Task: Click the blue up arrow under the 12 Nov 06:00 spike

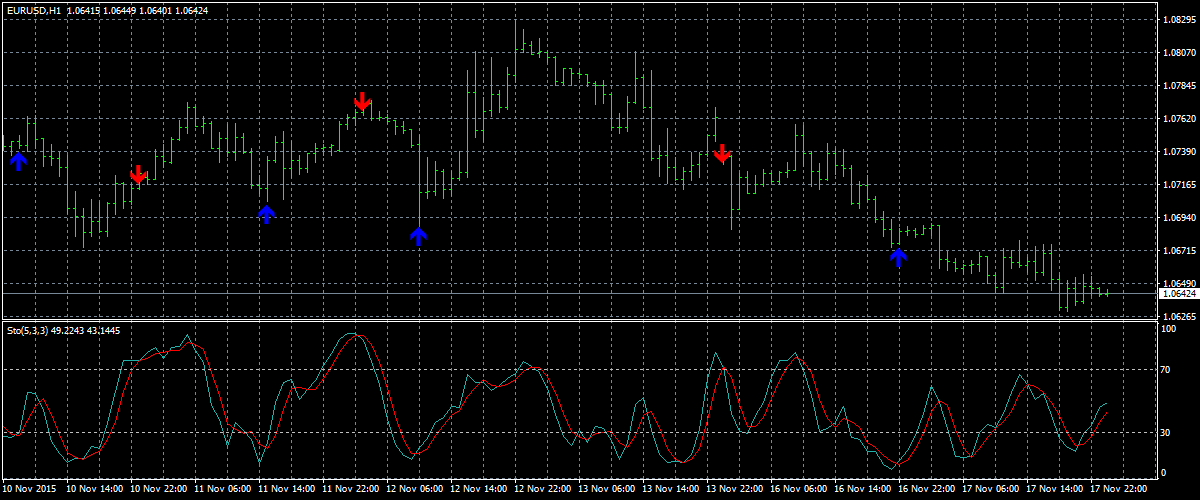Action: [x=419, y=236]
